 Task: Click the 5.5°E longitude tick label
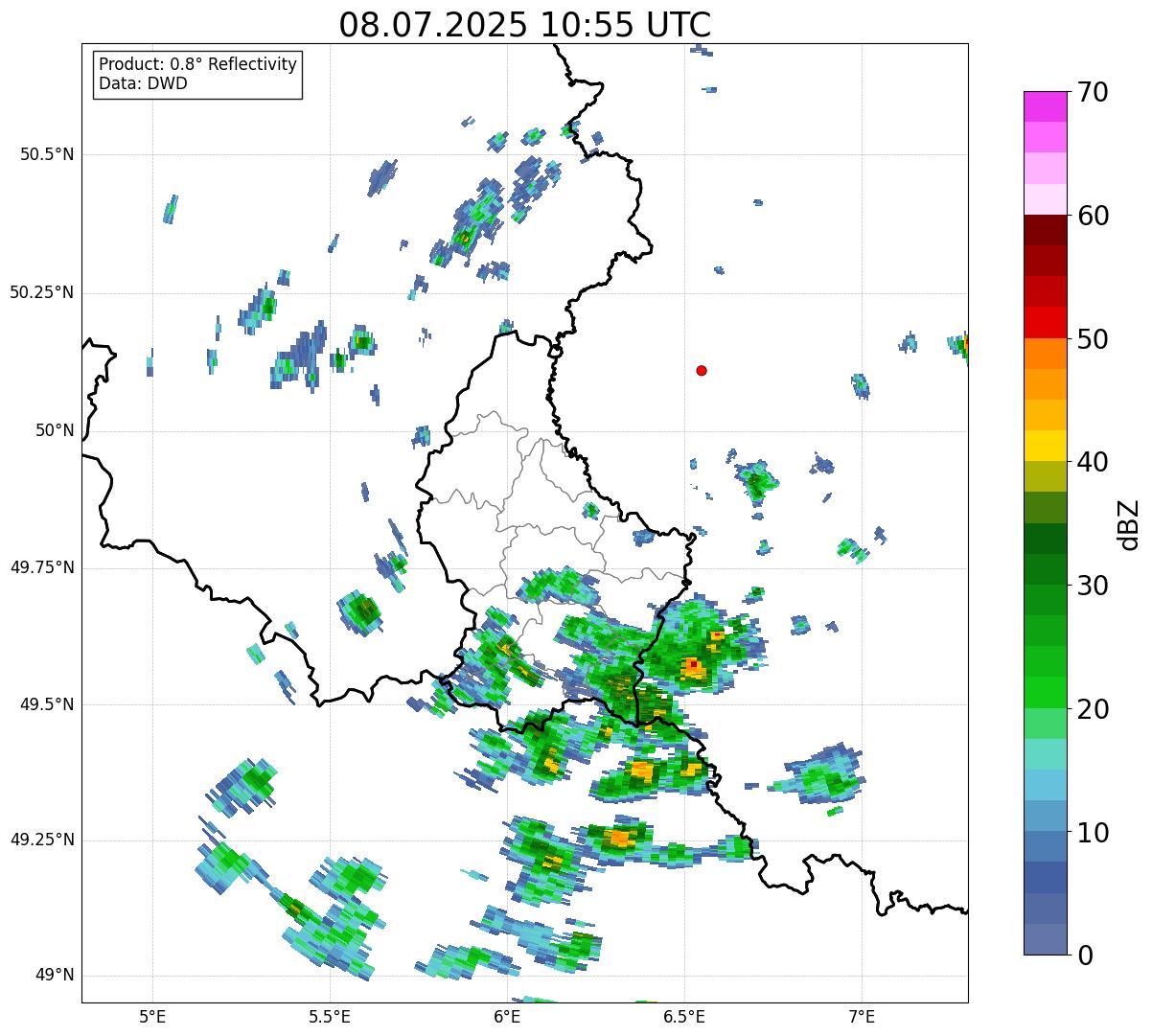pyautogui.click(x=330, y=1017)
